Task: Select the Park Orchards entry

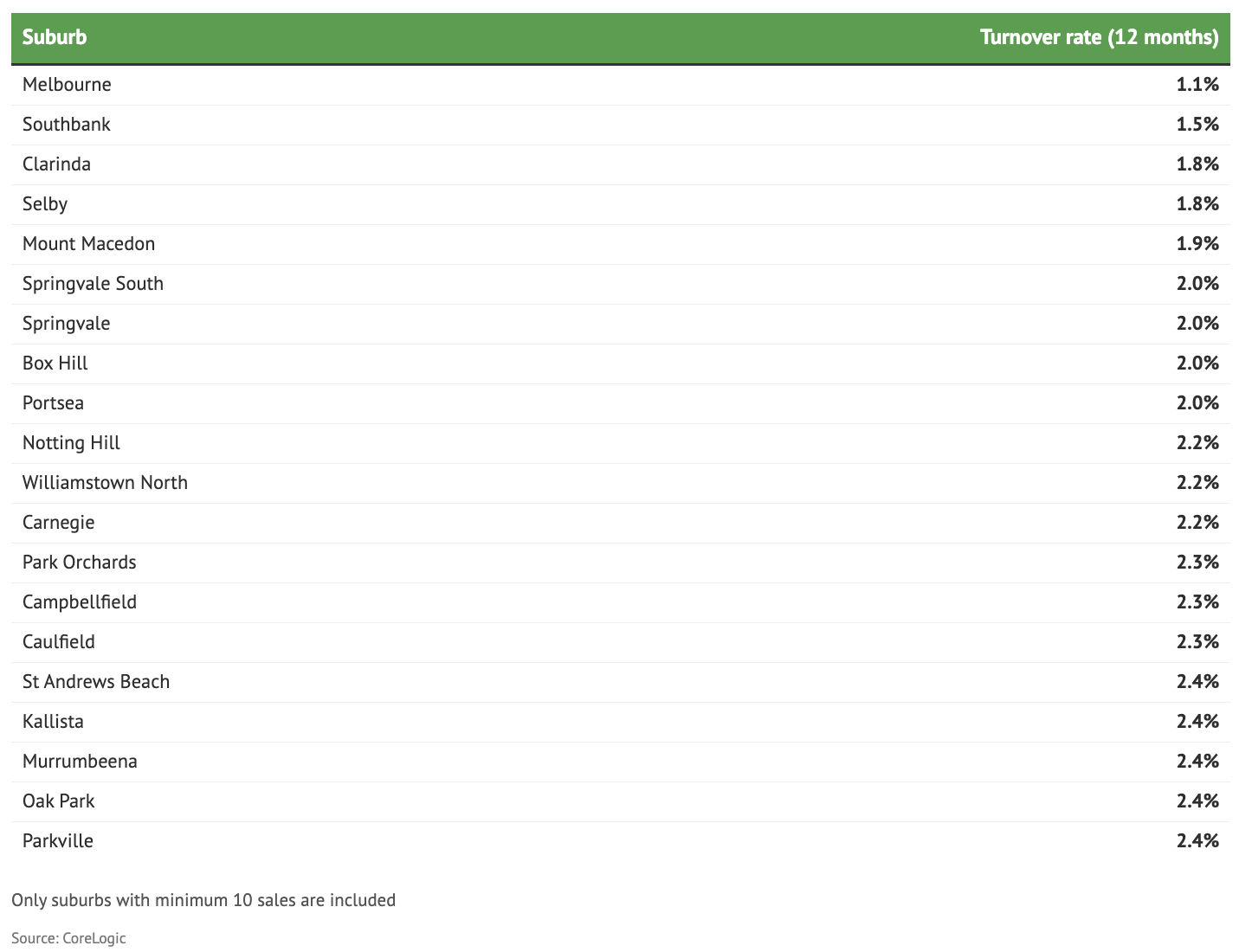Action: coord(79,563)
